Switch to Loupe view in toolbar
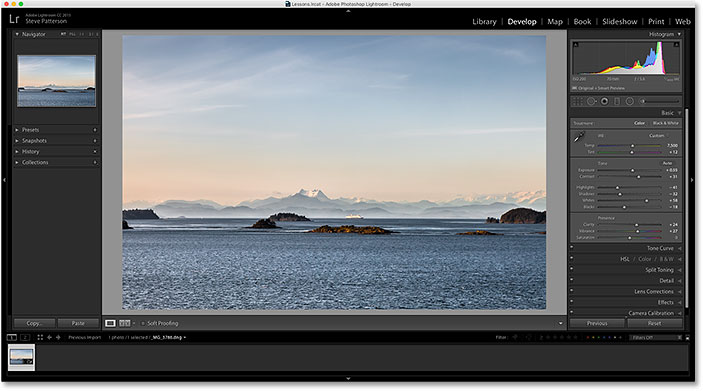The width and height of the screenshot is (703, 391). (110, 323)
